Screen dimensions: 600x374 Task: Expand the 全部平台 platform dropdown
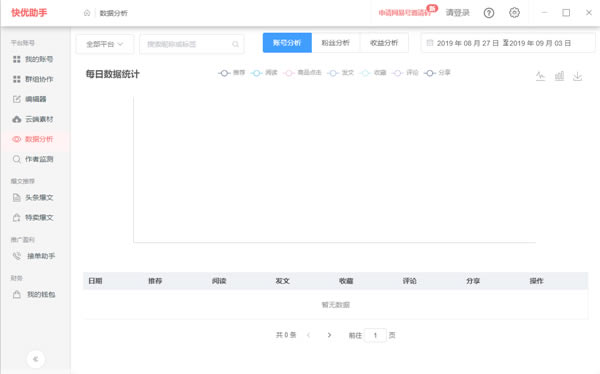tap(105, 44)
